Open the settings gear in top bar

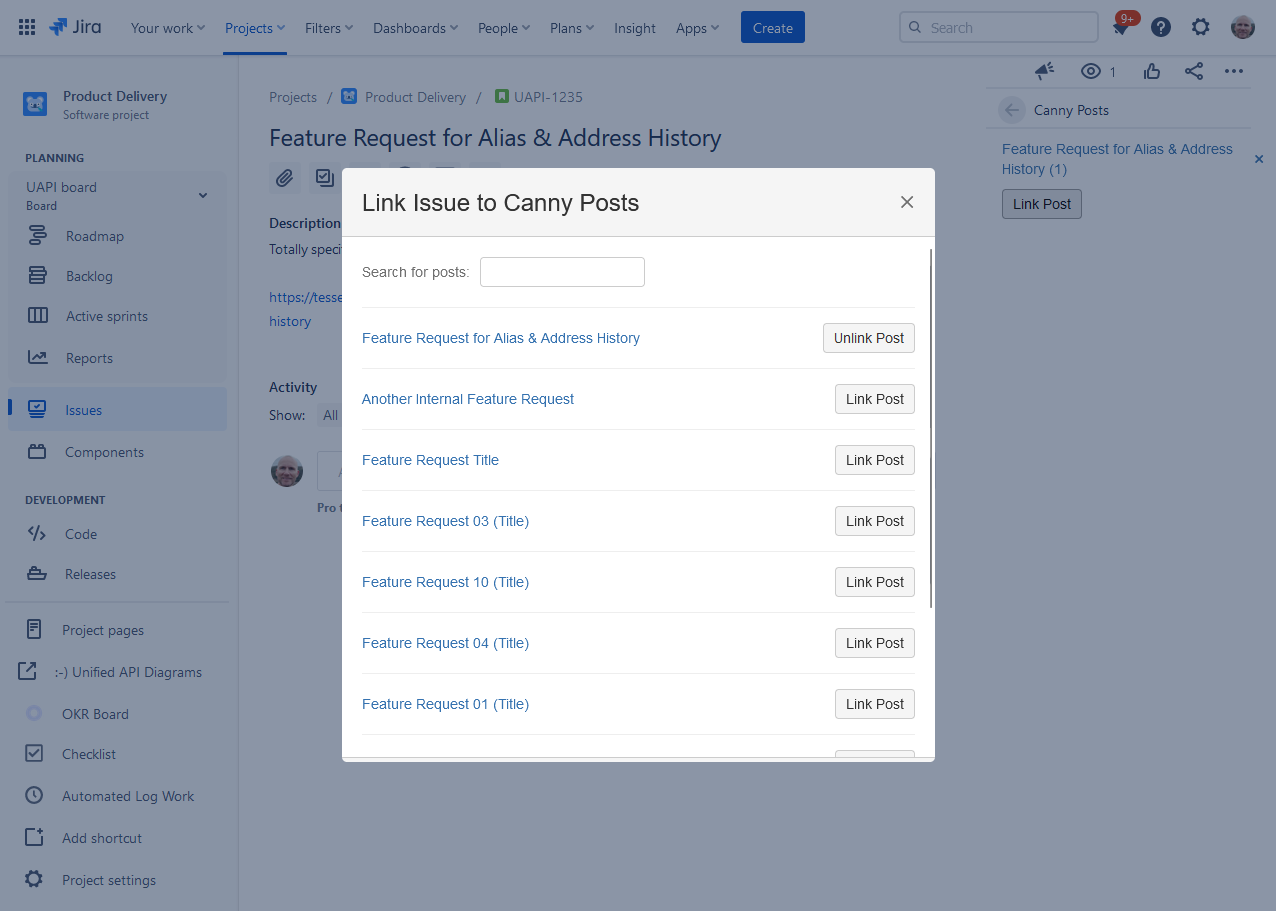click(1200, 28)
